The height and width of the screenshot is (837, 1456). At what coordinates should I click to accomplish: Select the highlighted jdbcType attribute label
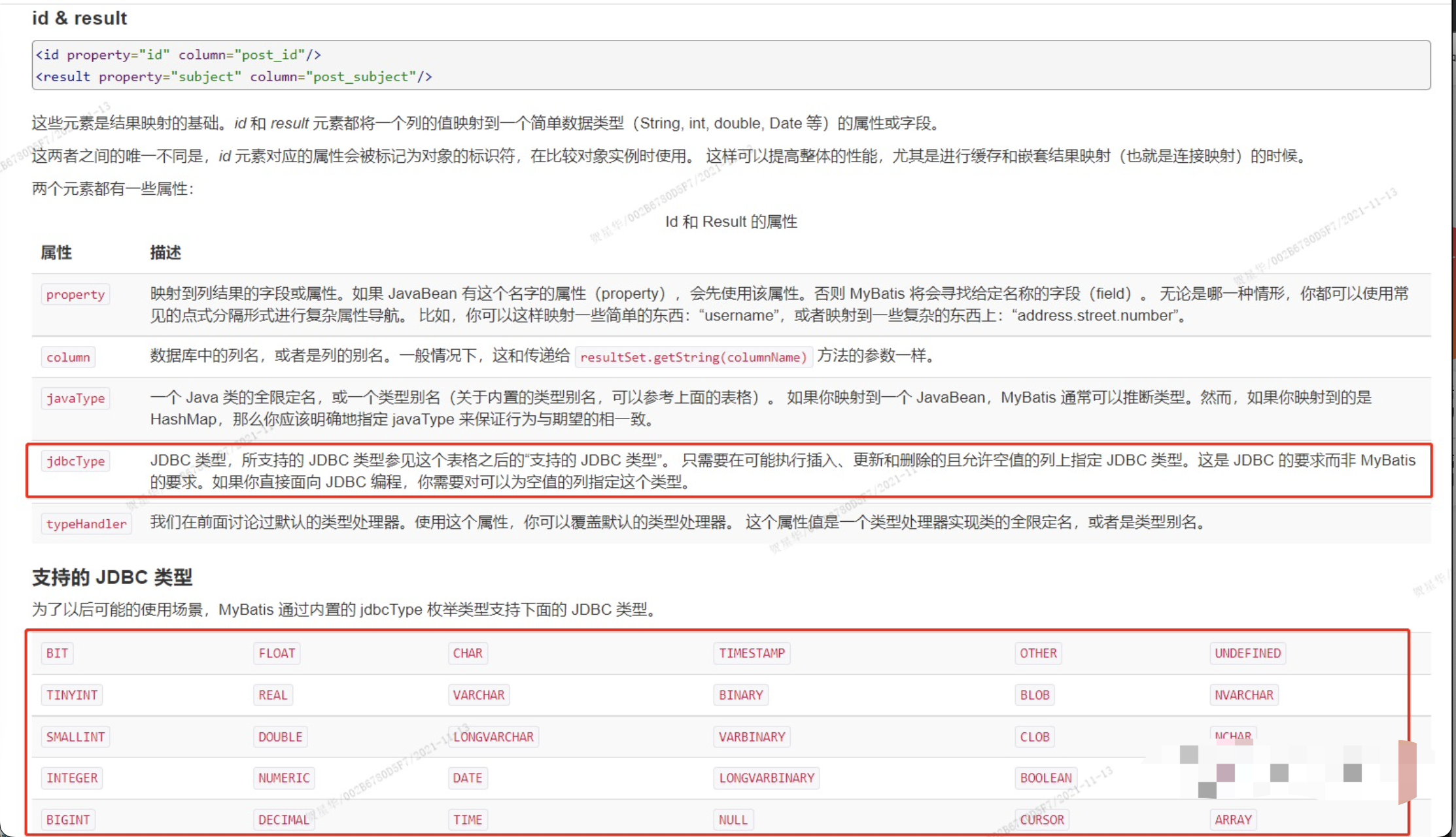point(75,461)
